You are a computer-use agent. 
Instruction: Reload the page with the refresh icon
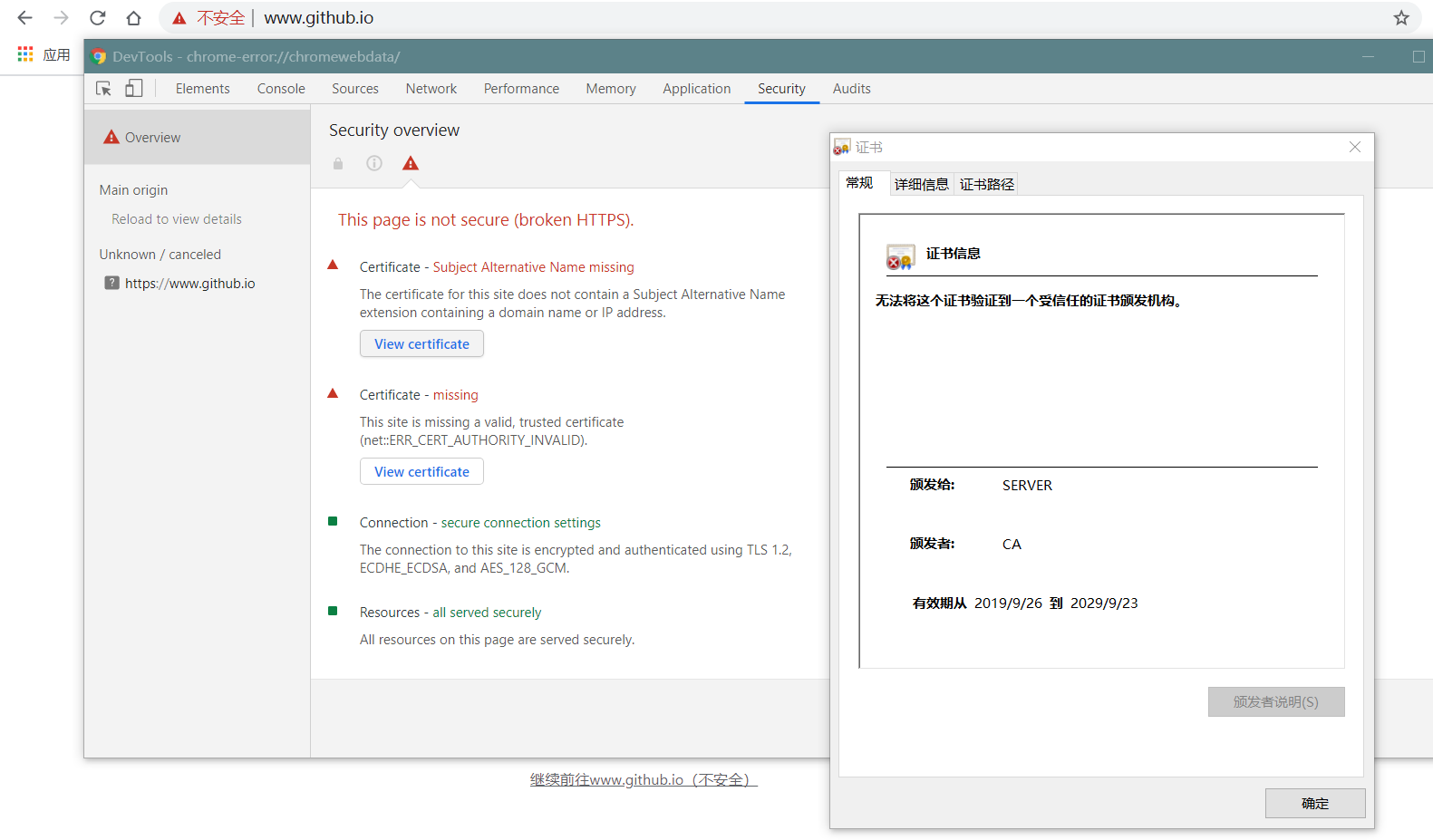pyautogui.click(x=97, y=18)
